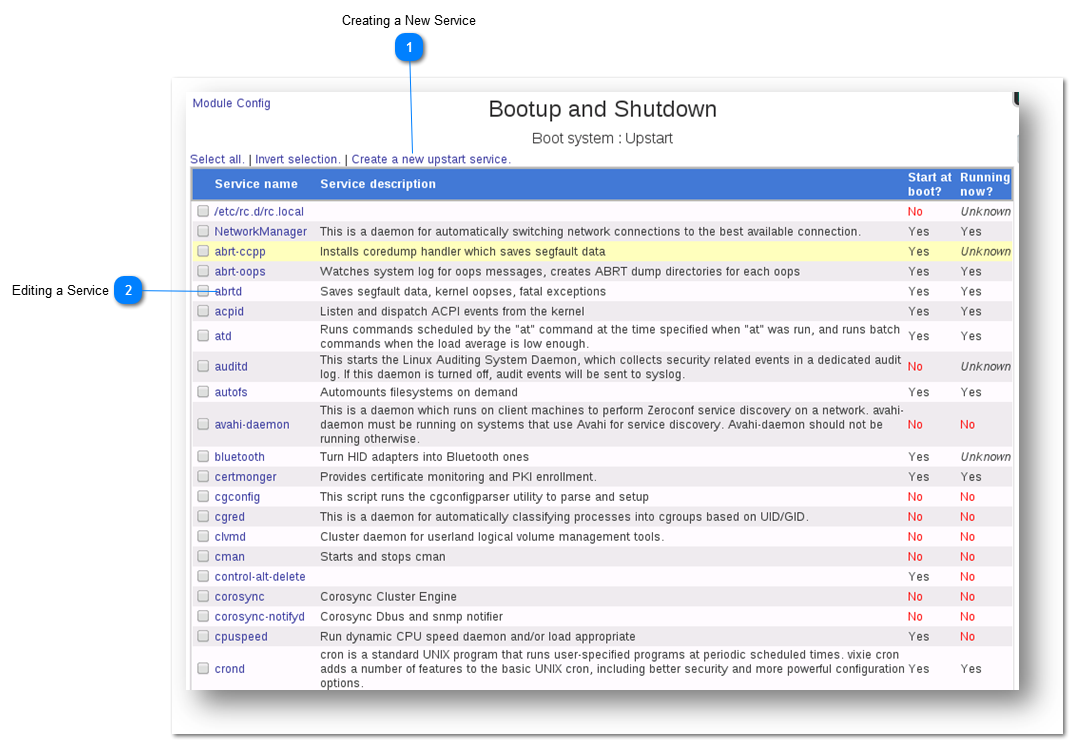Tick the auditd checkbox
The image size is (1071, 742).
click(203, 366)
